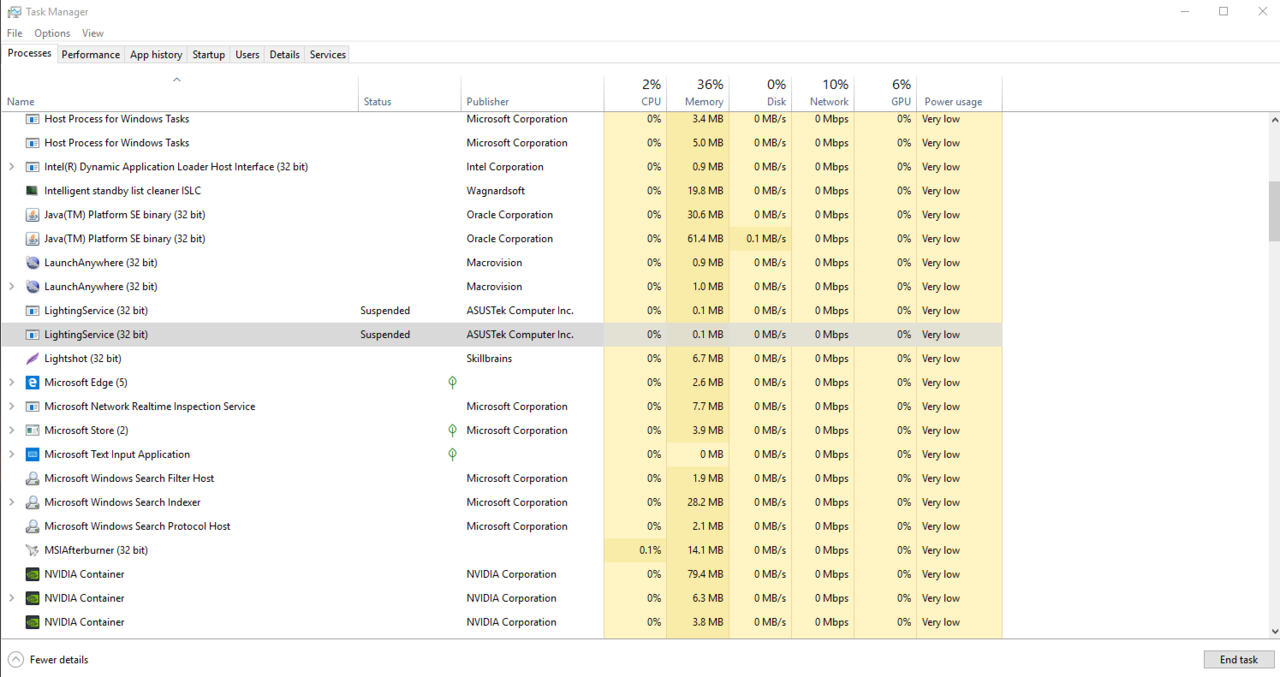The height and width of the screenshot is (677, 1280).
Task: Sort processes by Disk column
Action: [760, 92]
